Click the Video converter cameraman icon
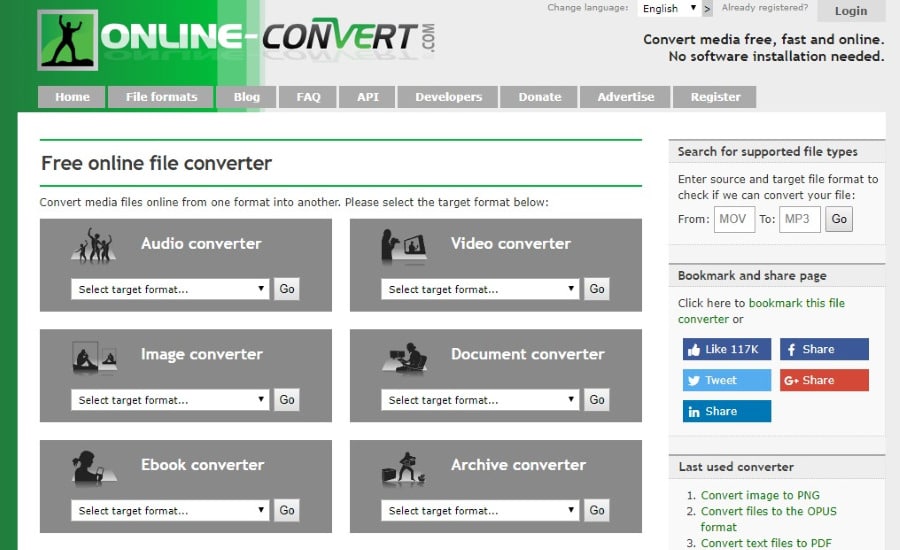The width and height of the screenshot is (900, 550). tap(404, 247)
